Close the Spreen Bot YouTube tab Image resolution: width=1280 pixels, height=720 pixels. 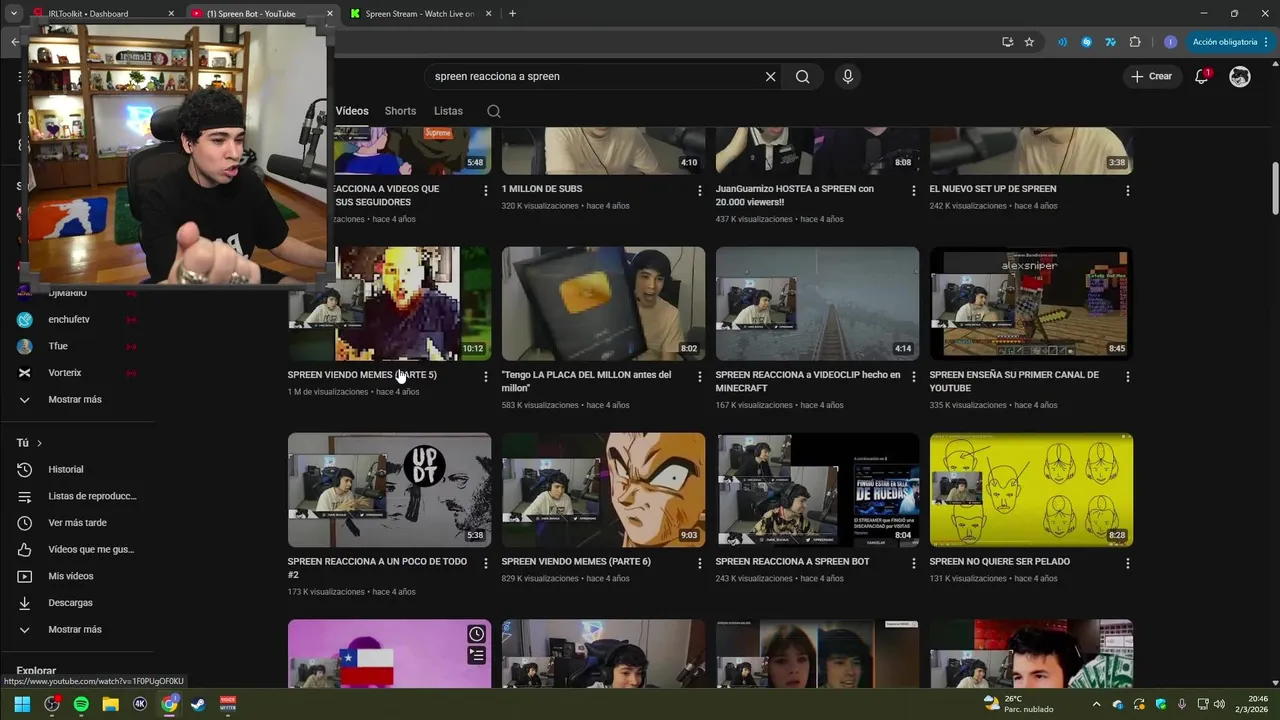pos(330,14)
